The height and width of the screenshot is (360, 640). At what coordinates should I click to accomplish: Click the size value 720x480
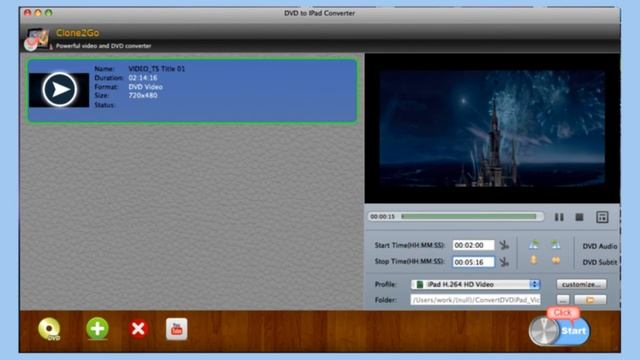(143, 96)
